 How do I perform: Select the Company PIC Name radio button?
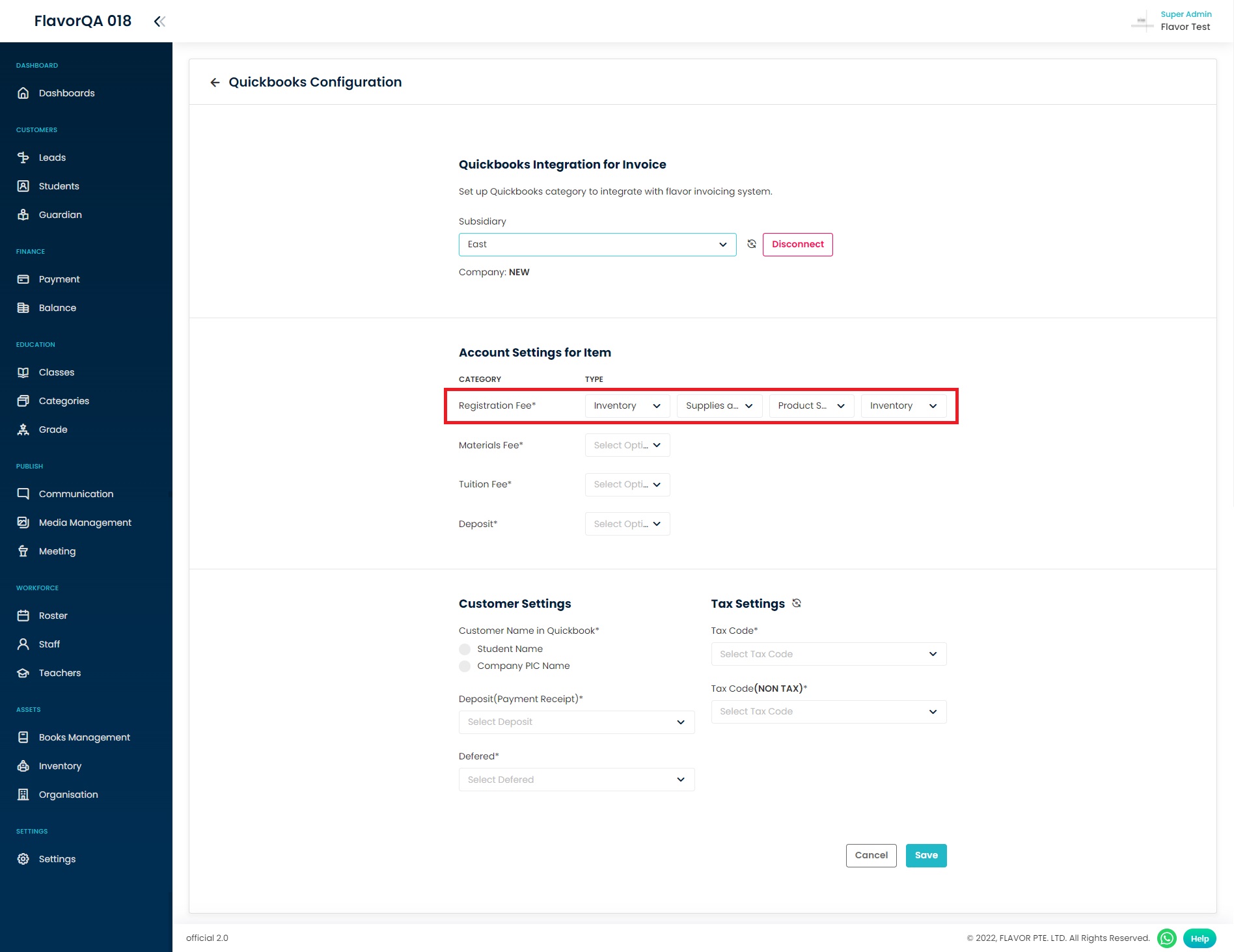tap(465, 666)
